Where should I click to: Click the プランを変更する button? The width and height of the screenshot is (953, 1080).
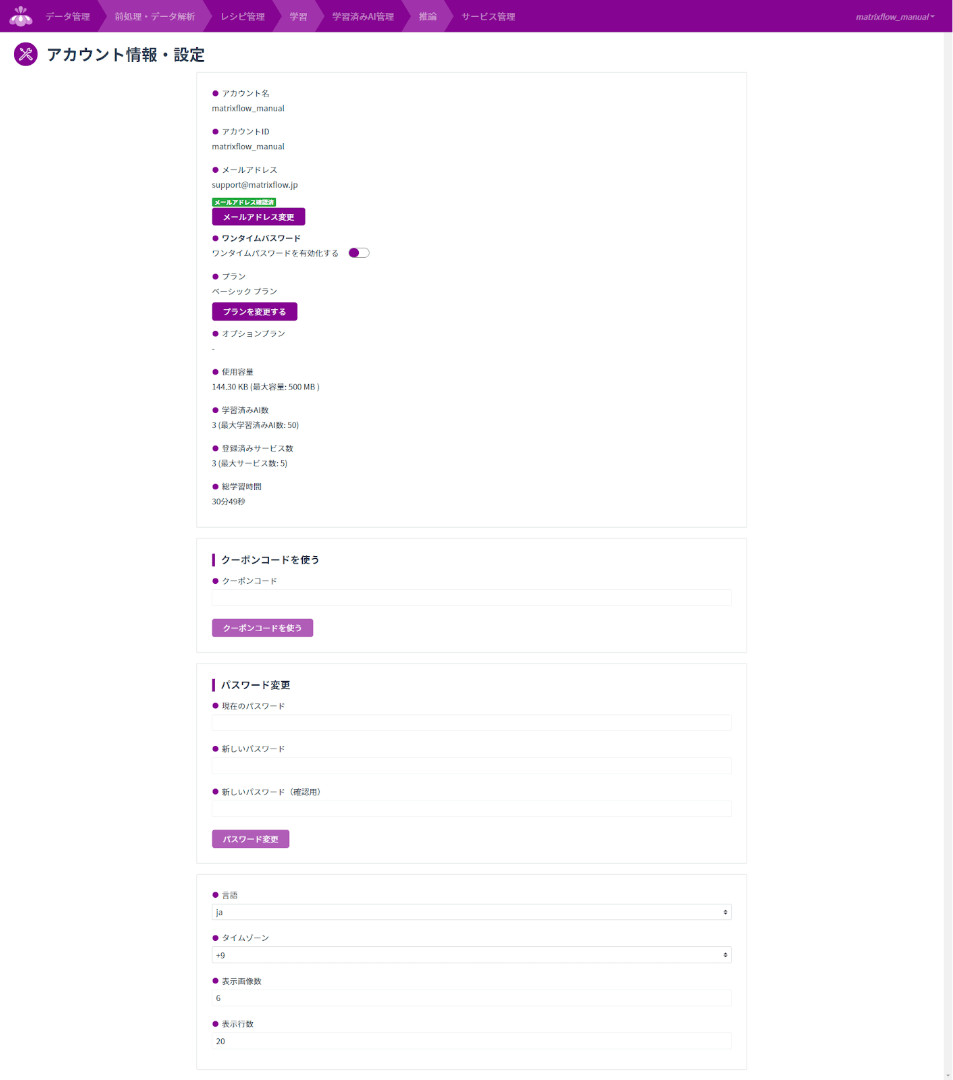[254, 311]
